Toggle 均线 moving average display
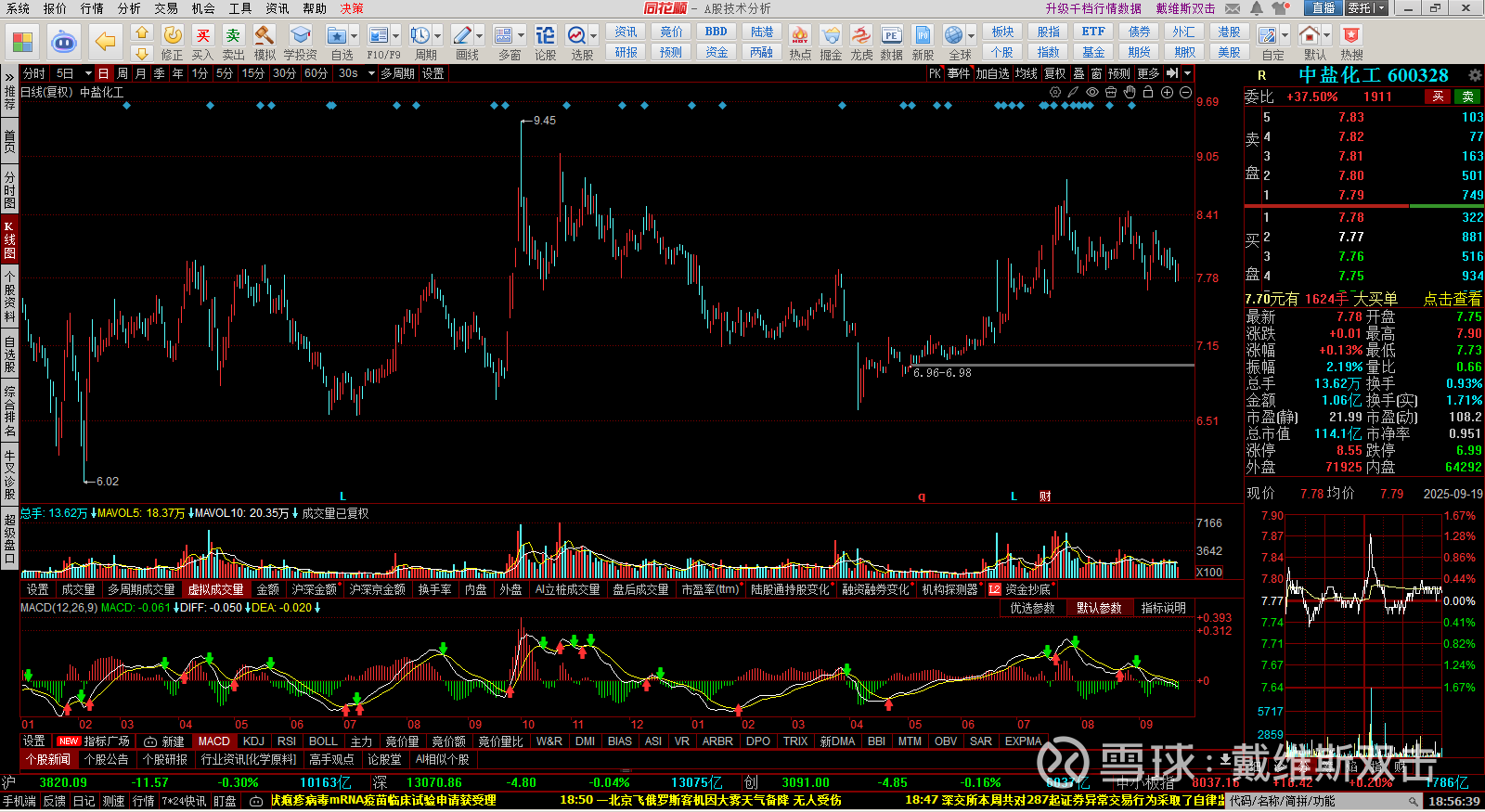This screenshot has height=812, width=1485. [1027, 73]
